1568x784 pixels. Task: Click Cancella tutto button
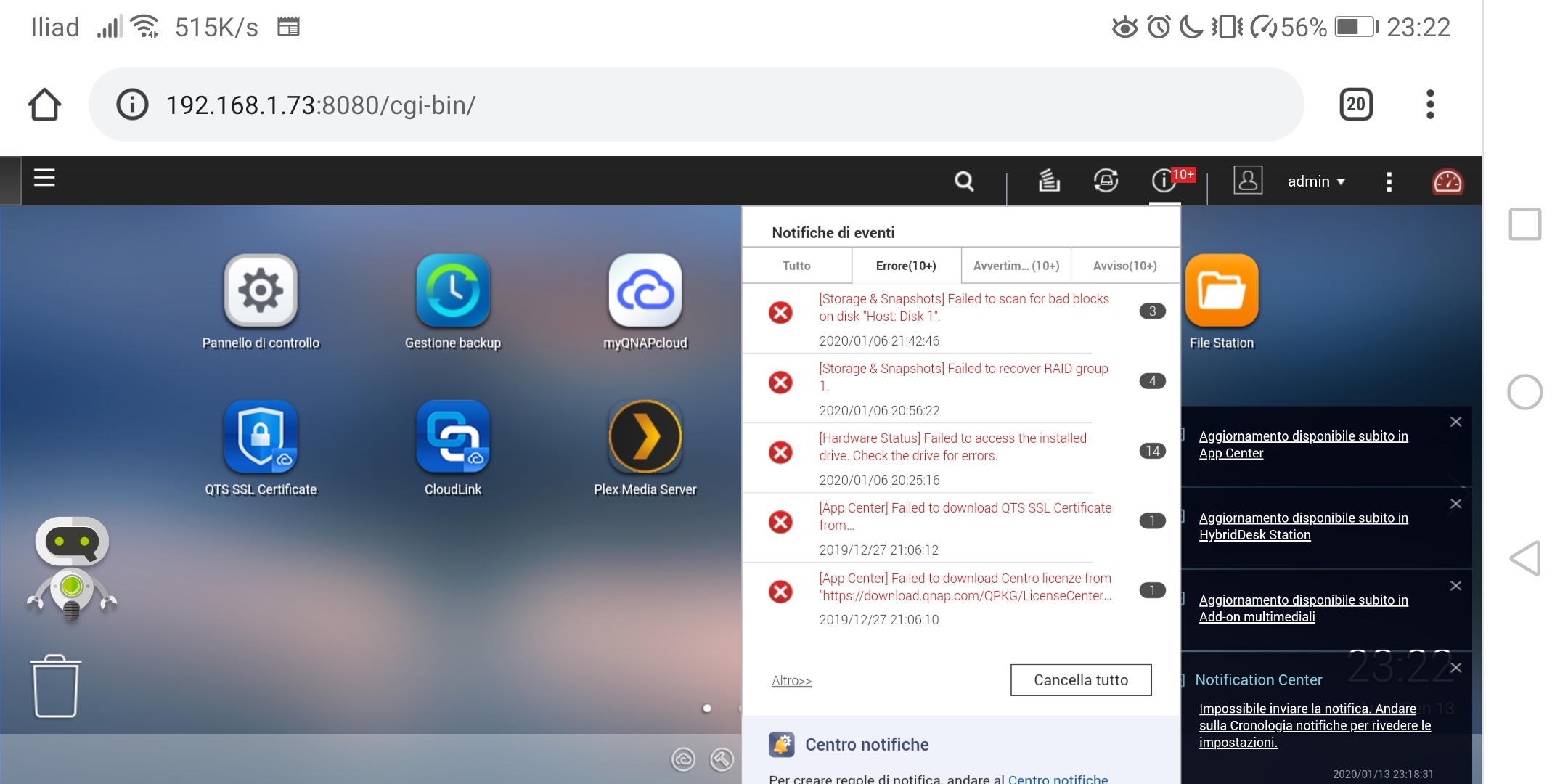click(x=1080, y=680)
